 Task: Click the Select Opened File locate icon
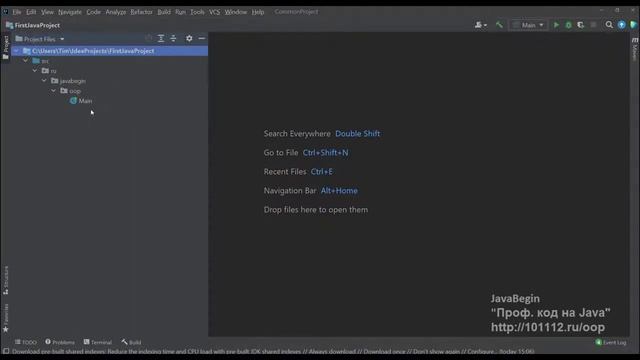tap(149, 38)
